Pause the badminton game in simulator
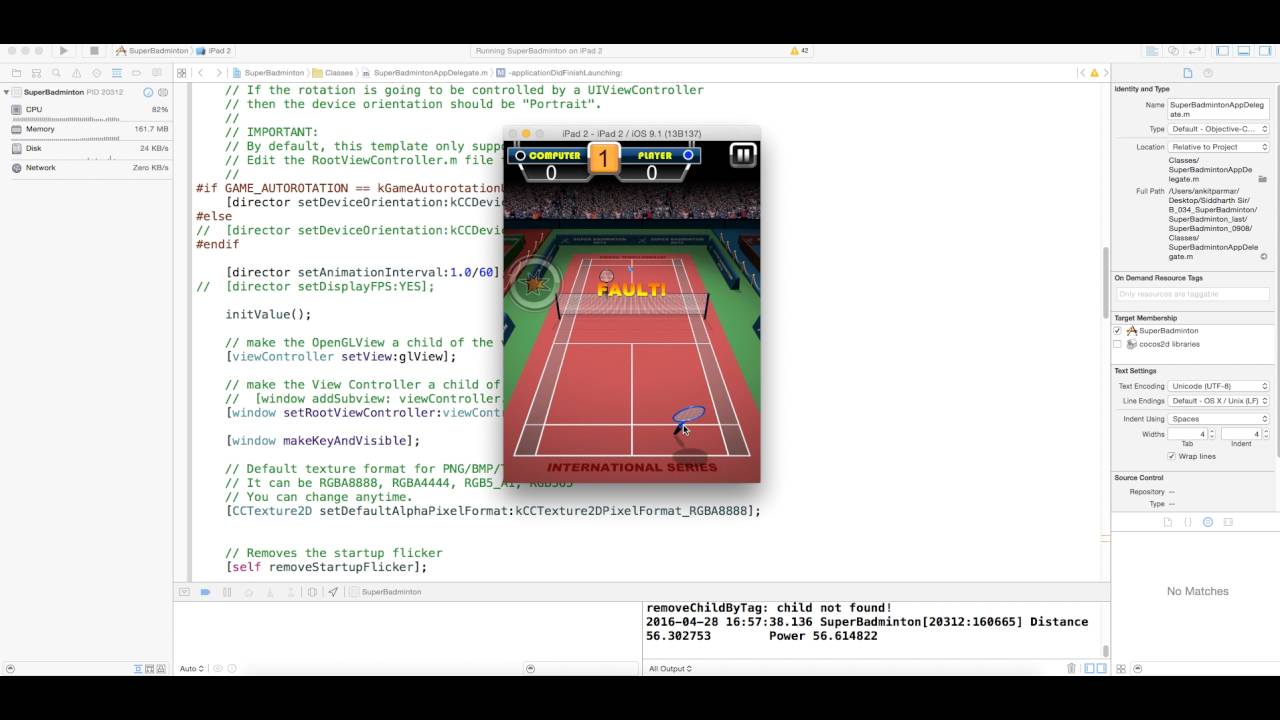The image size is (1280, 720). (743, 155)
